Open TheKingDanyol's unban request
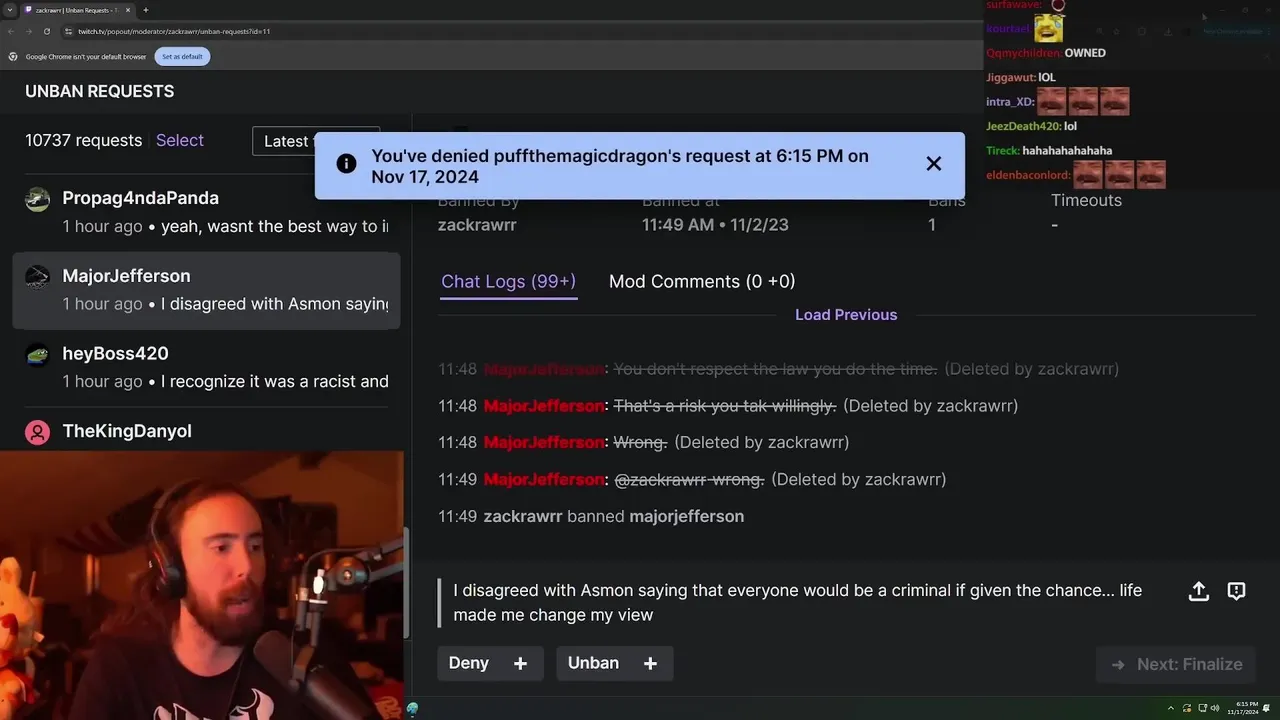 (x=206, y=431)
